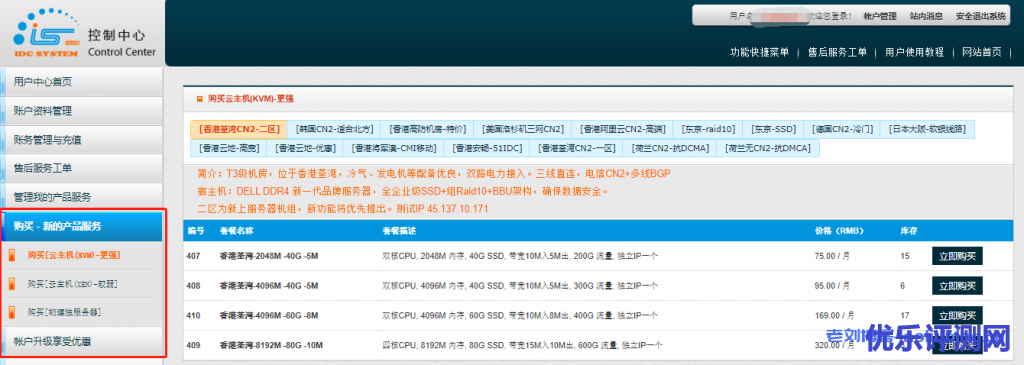
Task: Switch to the 荷兰无CN2-抗DMCA tab
Action: [768, 148]
